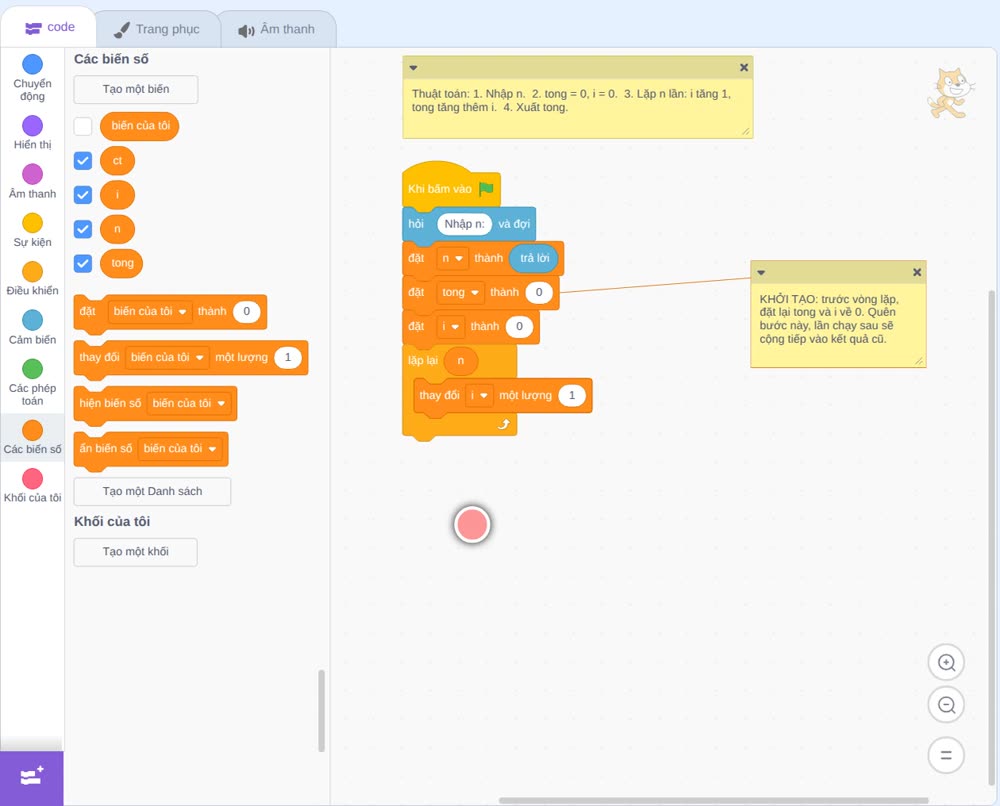This screenshot has width=1000, height=806.
Task: Uncheck the 'i' variable checkbox
Action: point(83,194)
